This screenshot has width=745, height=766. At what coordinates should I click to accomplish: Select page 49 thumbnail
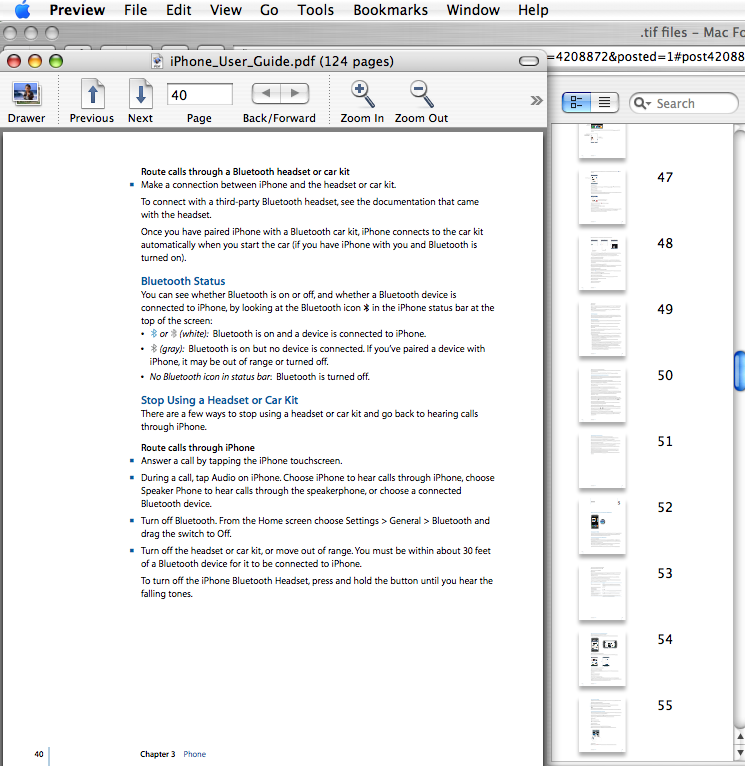coord(602,329)
